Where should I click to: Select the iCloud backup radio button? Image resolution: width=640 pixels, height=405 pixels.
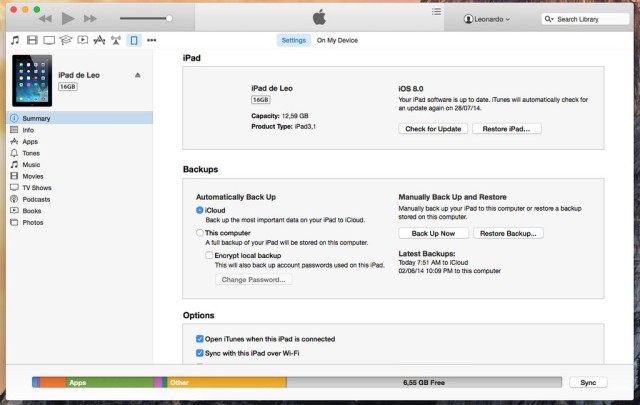200,211
